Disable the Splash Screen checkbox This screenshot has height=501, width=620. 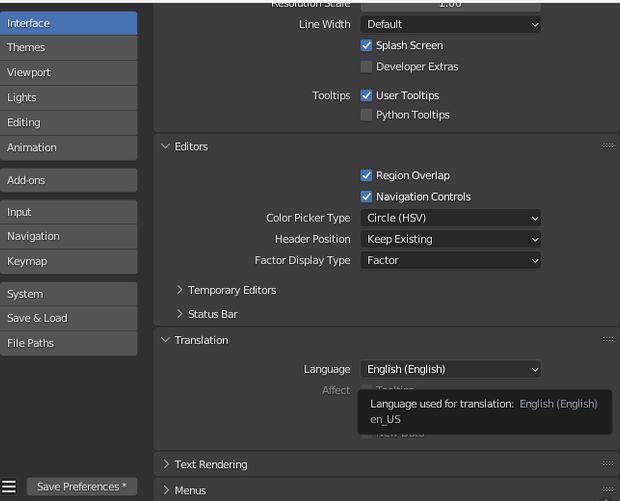tap(367, 46)
